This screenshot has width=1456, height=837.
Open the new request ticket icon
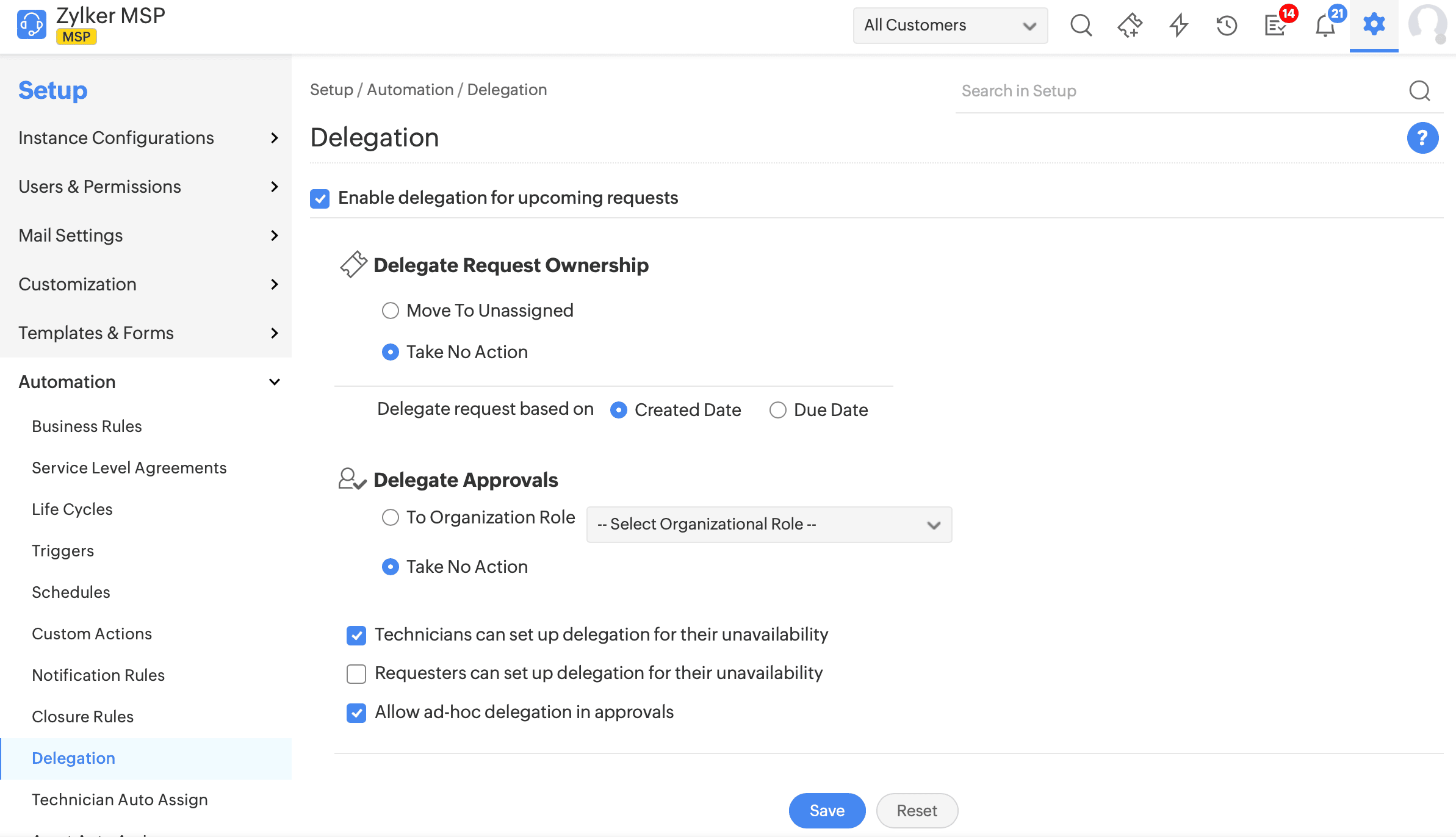click(1130, 25)
